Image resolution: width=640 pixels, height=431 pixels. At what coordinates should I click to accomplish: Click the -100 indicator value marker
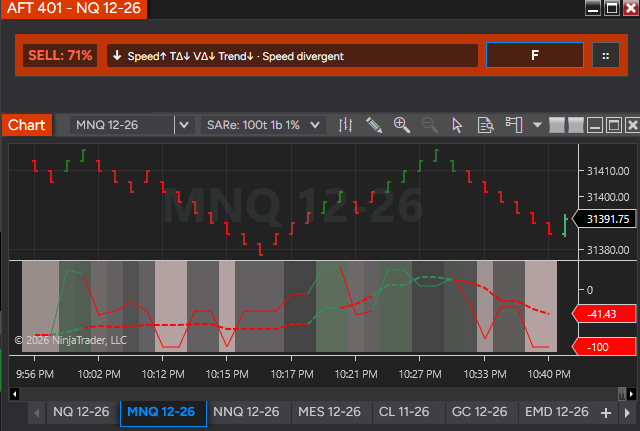(x=604, y=347)
